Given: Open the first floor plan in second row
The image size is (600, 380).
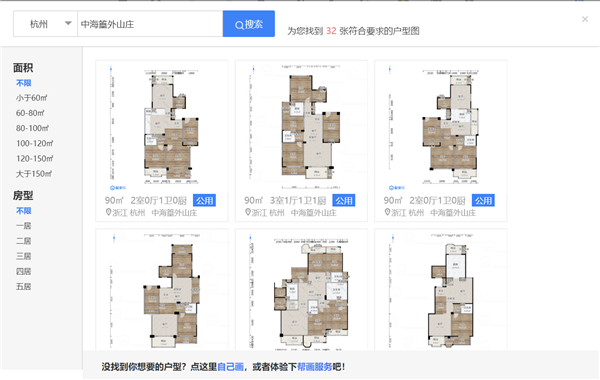Looking at the screenshot, I should (162, 291).
